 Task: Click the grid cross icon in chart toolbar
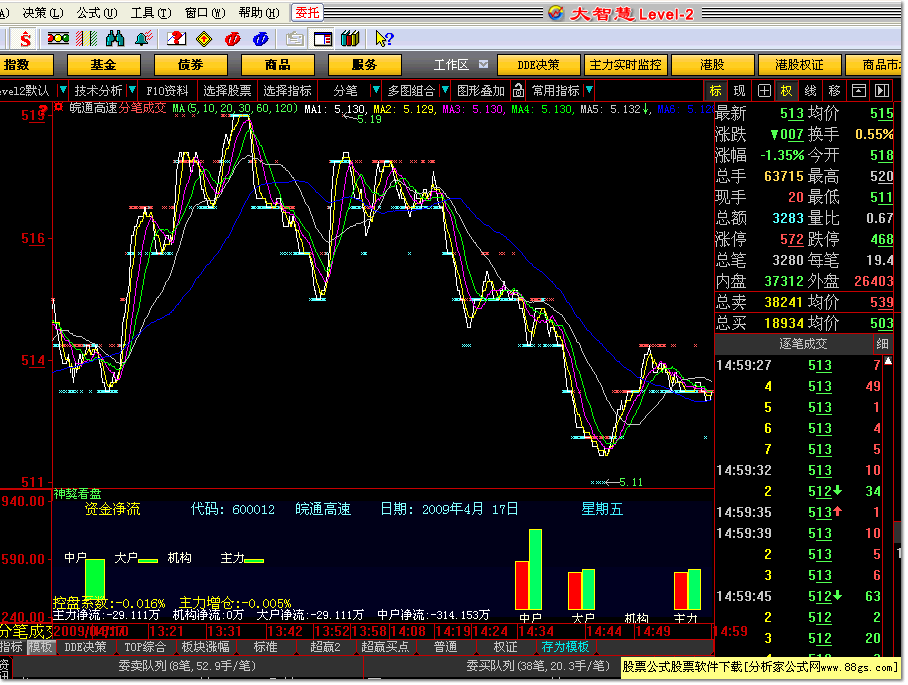click(x=764, y=91)
